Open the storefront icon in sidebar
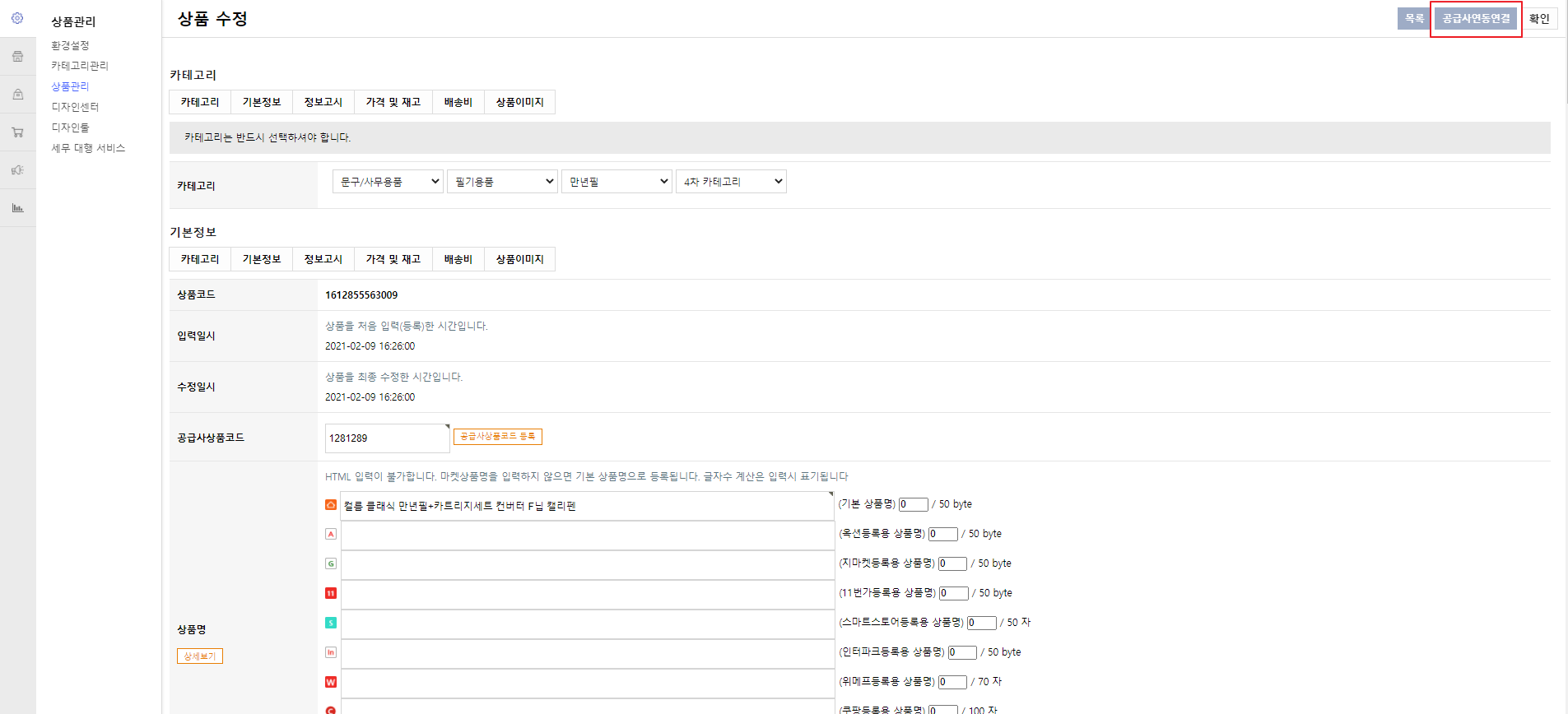The width and height of the screenshot is (1568, 714). coord(17,57)
